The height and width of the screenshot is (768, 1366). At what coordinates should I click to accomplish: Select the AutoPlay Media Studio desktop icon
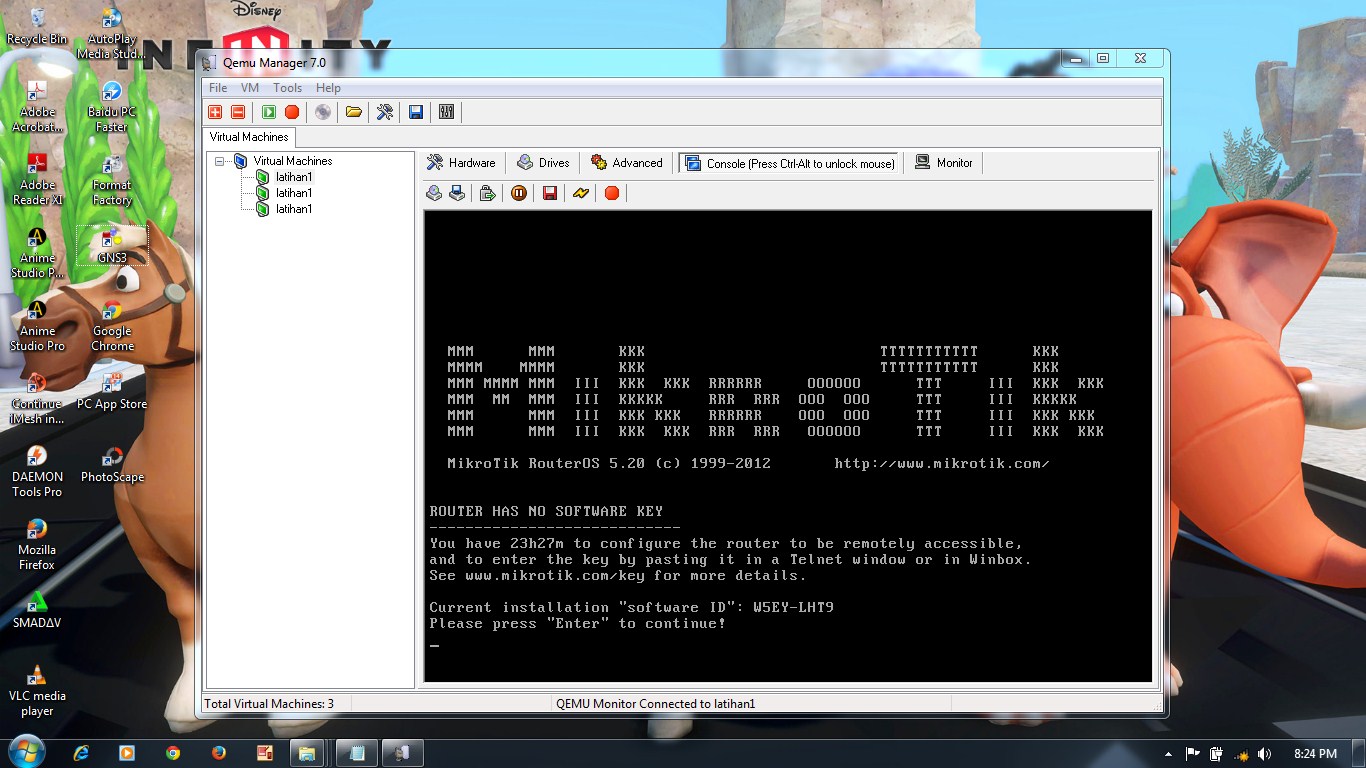[x=112, y=33]
